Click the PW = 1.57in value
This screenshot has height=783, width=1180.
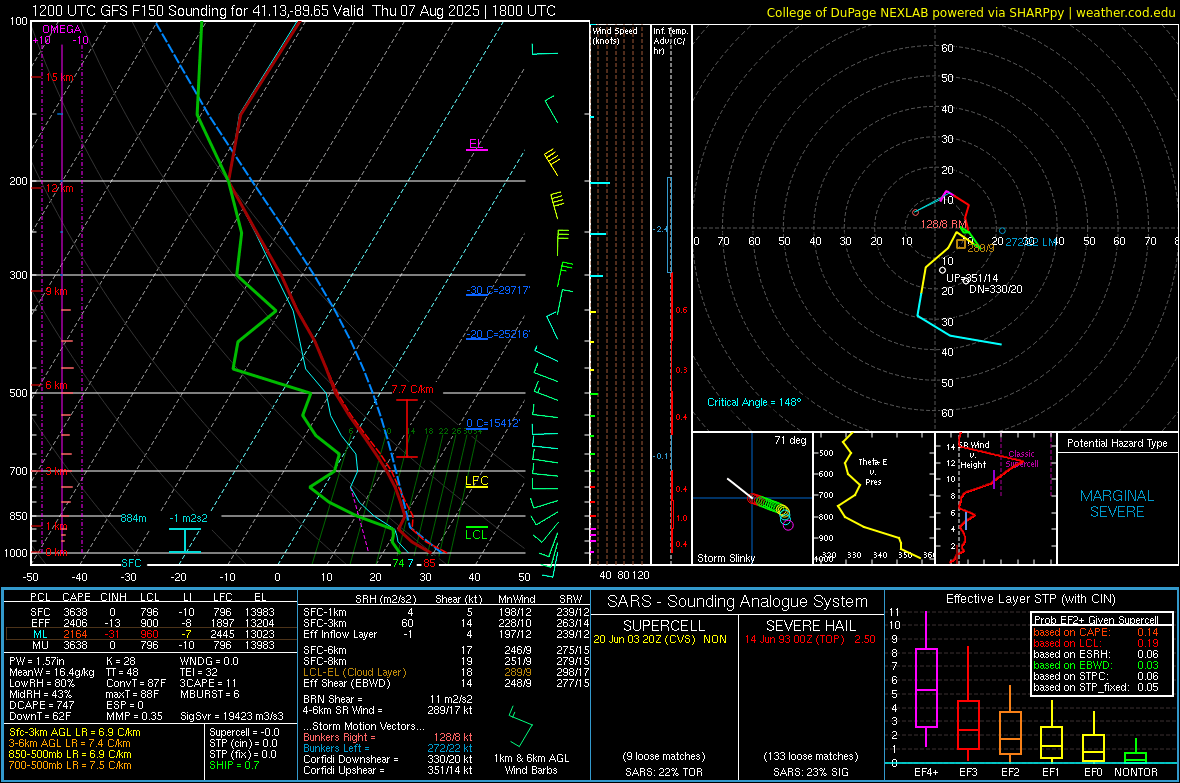point(37,661)
